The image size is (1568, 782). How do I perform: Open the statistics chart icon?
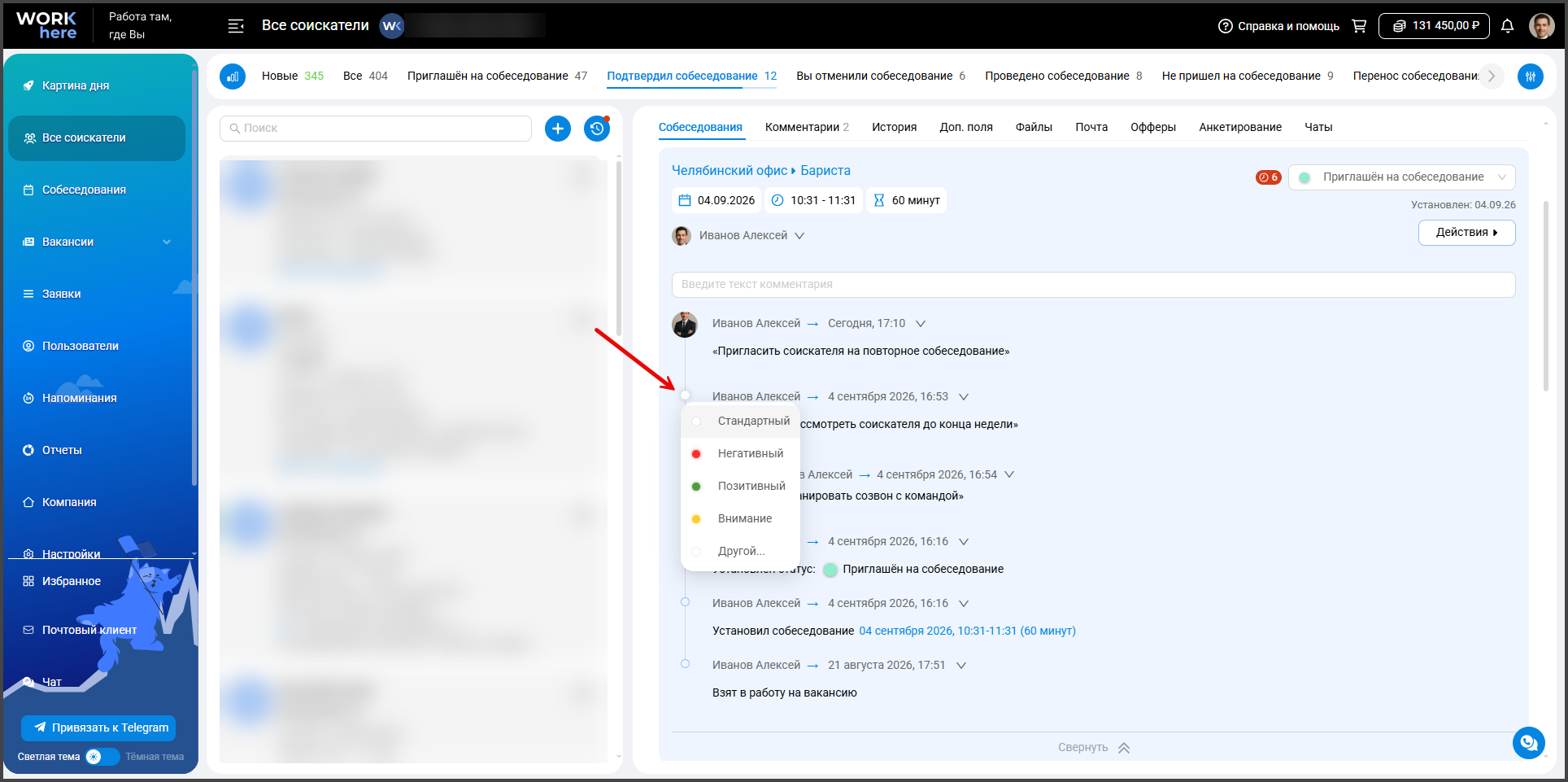point(233,76)
